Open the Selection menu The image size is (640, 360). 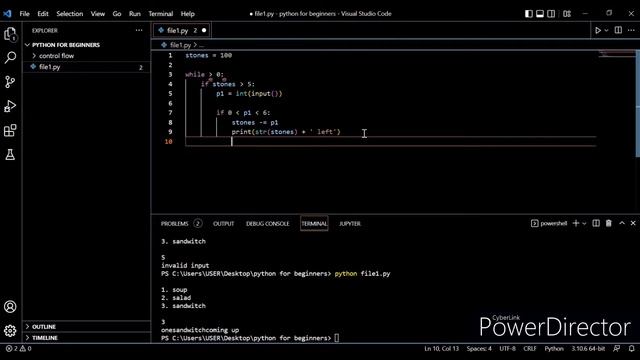click(69, 14)
